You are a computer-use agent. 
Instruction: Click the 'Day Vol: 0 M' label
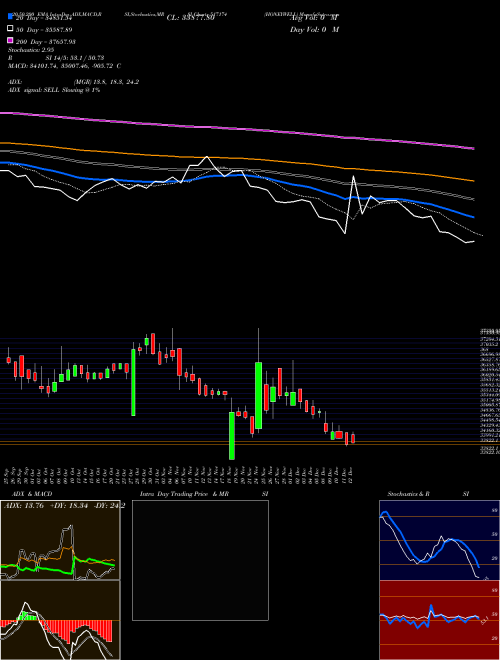pyautogui.click(x=314, y=29)
